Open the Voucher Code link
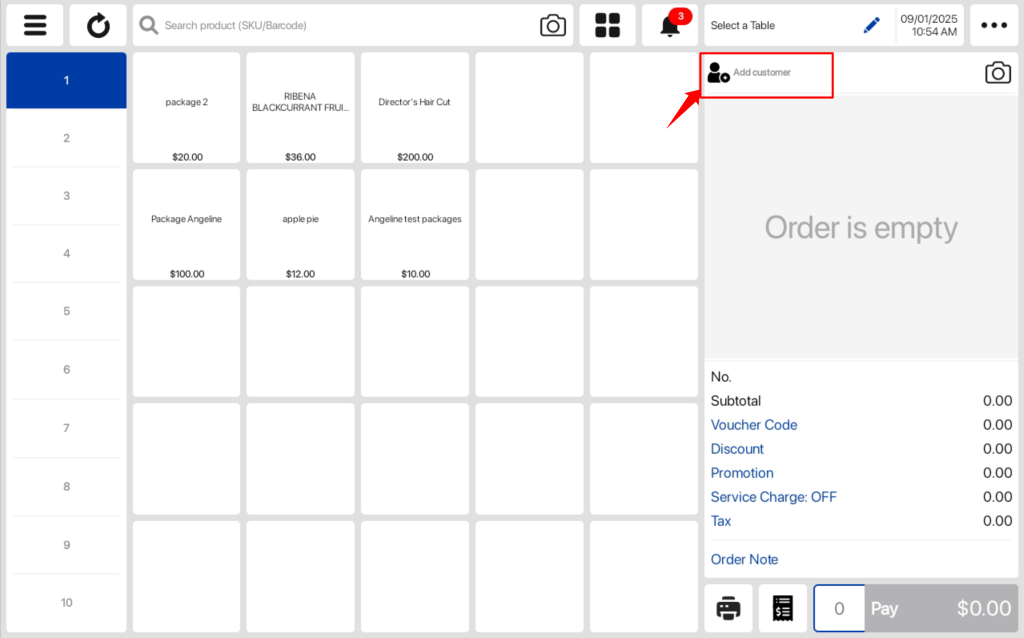Viewport: 1024px width, 638px height. 753,425
